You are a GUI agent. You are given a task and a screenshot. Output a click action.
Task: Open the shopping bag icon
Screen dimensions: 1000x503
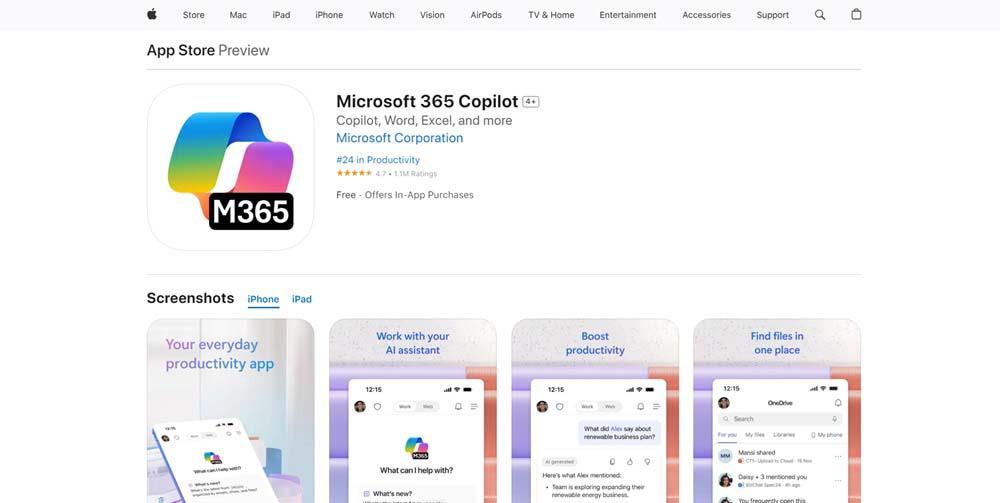coord(856,14)
